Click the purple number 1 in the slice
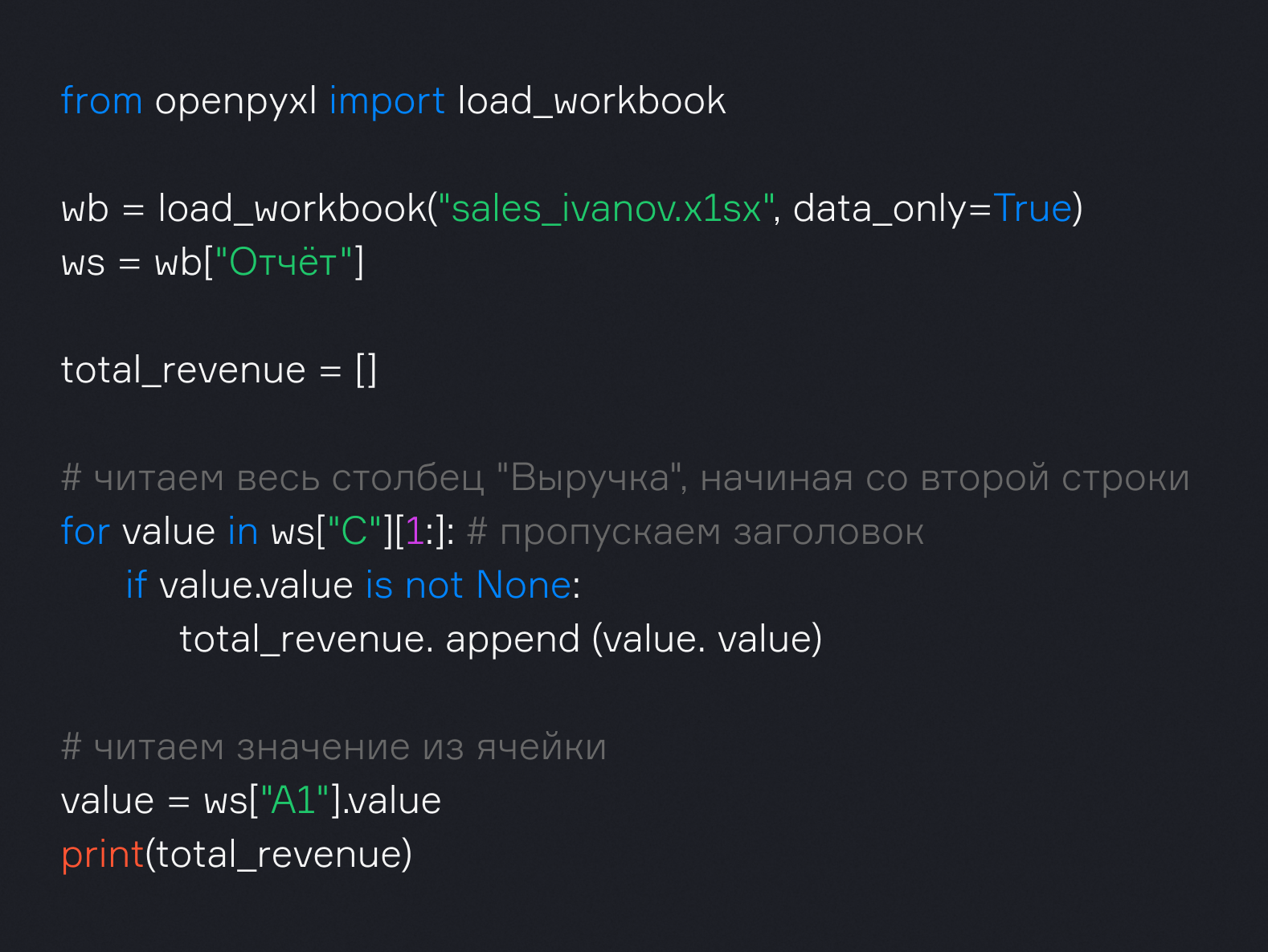This screenshot has height=952, width=1268. (415, 532)
